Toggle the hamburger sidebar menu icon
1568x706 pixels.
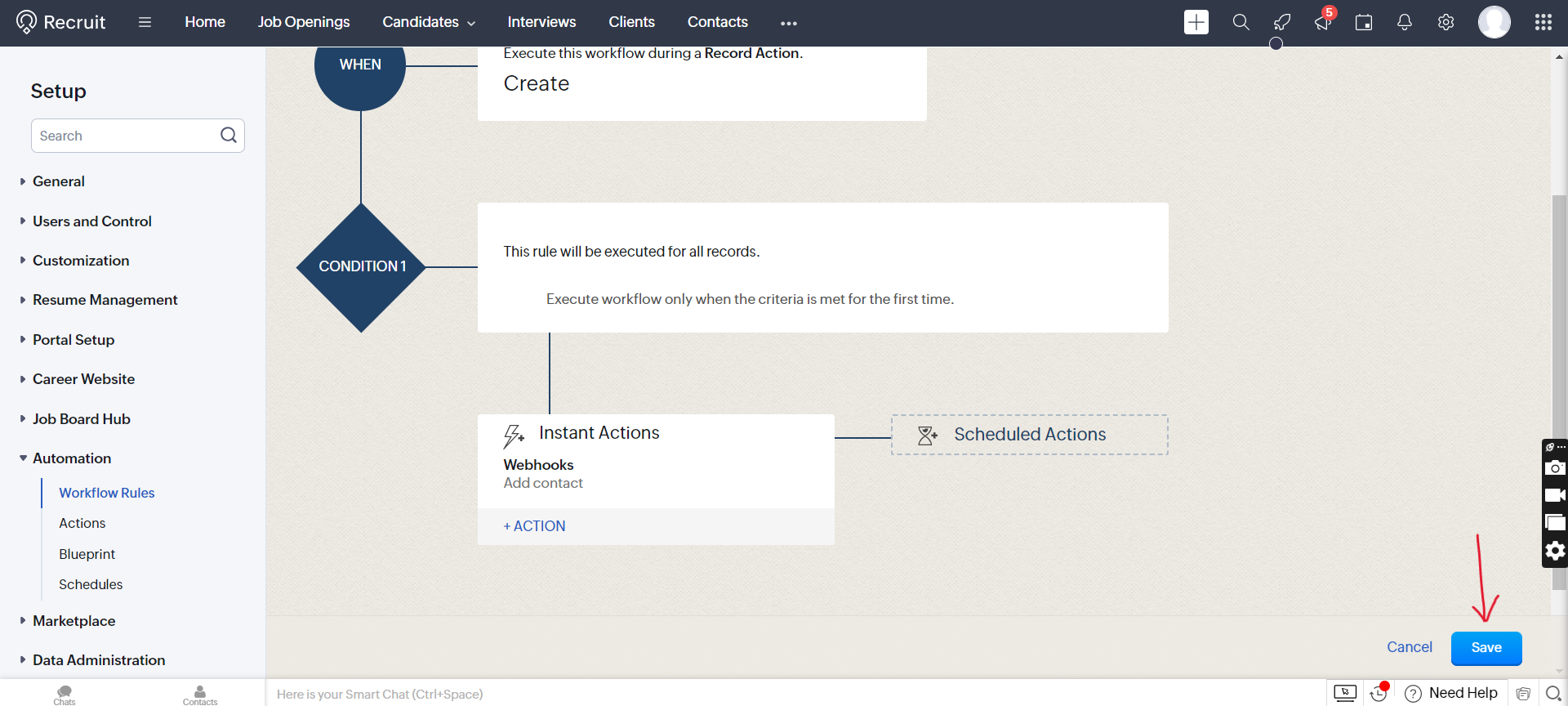pos(145,22)
